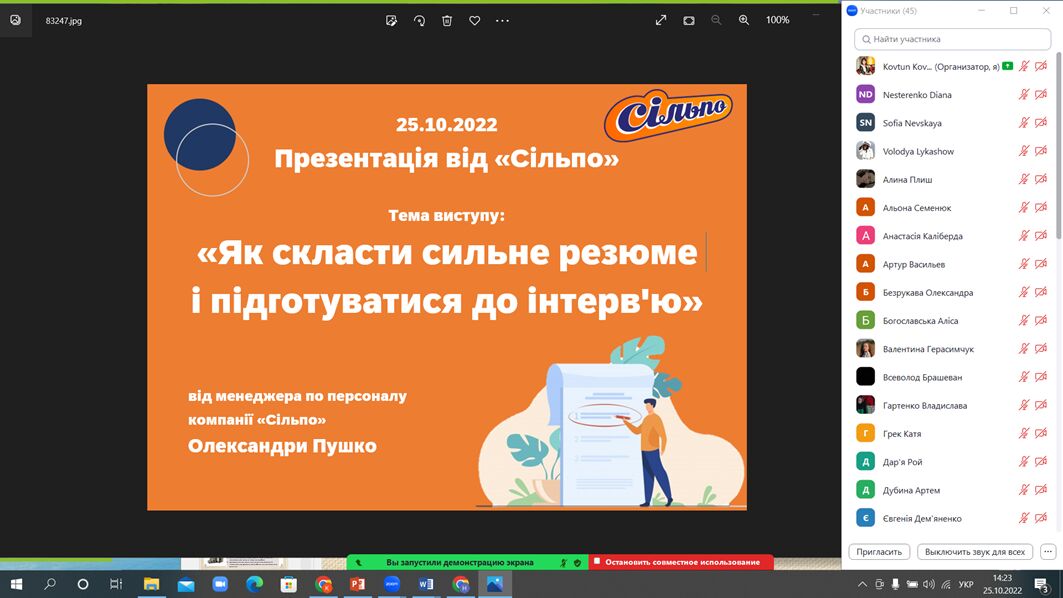Screen dimensions: 1063x598
Task: Open the Zoom camera icon on taskbar
Action: pyautogui.click(x=220, y=584)
